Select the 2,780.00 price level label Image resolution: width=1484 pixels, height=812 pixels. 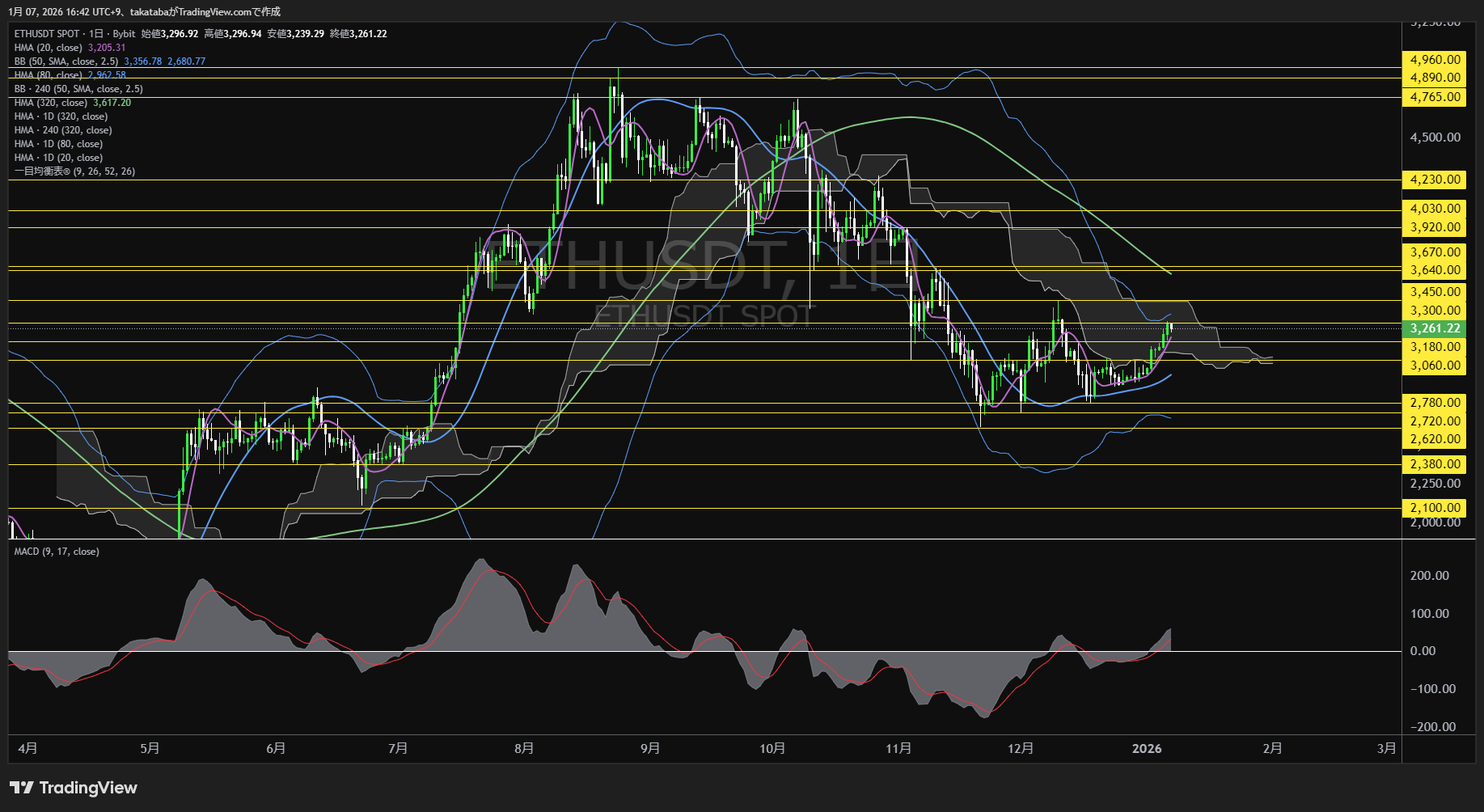pos(1435,403)
